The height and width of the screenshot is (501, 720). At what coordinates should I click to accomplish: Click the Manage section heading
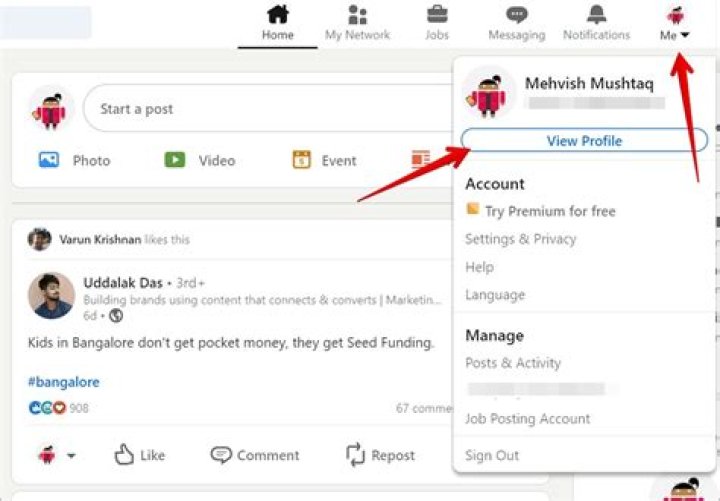(495, 335)
